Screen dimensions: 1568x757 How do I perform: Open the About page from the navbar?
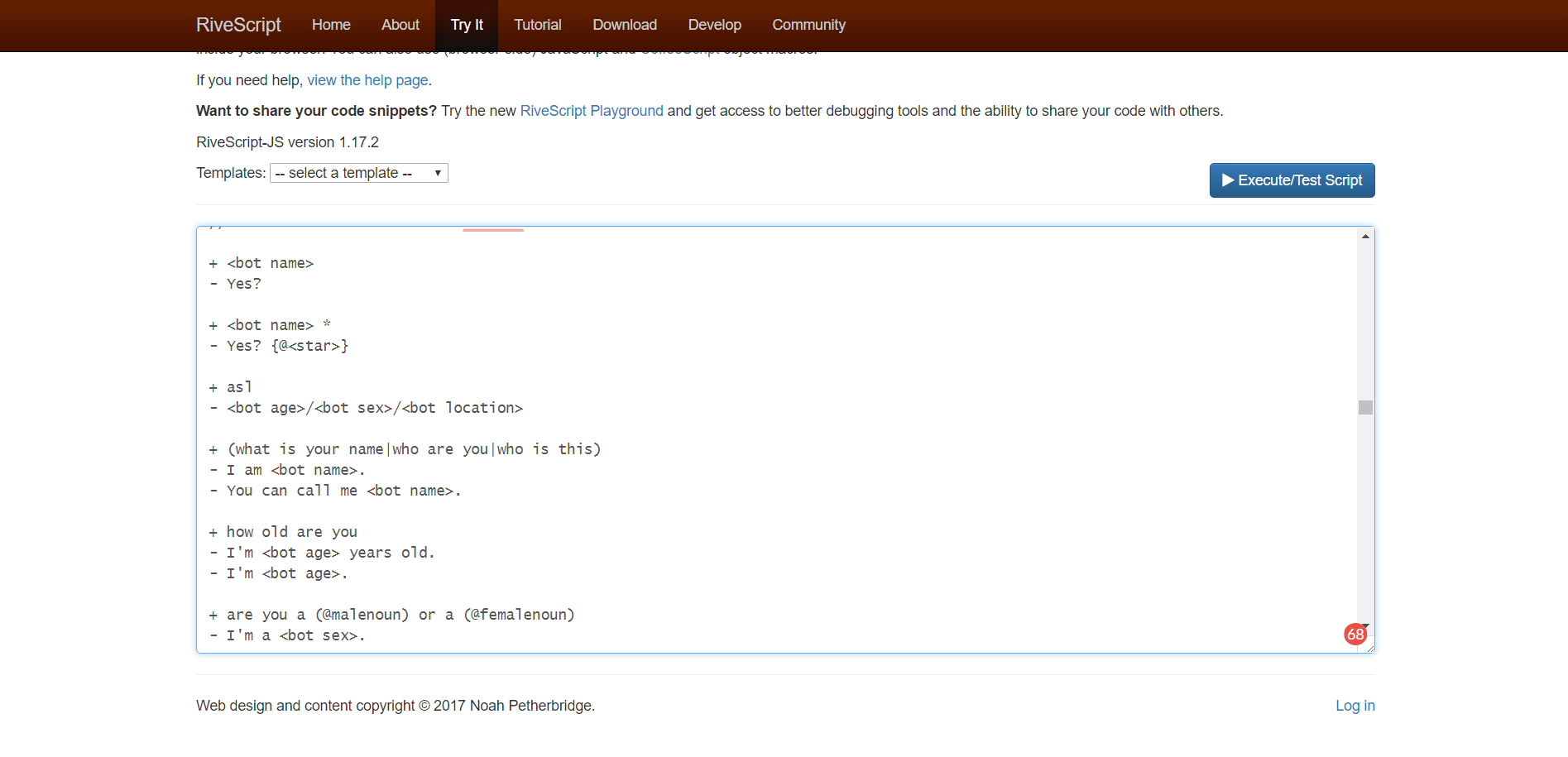click(400, 24)
